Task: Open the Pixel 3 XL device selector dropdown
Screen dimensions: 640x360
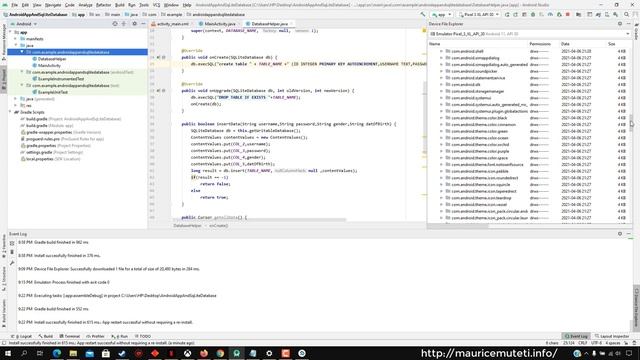Action: point(479,14)
